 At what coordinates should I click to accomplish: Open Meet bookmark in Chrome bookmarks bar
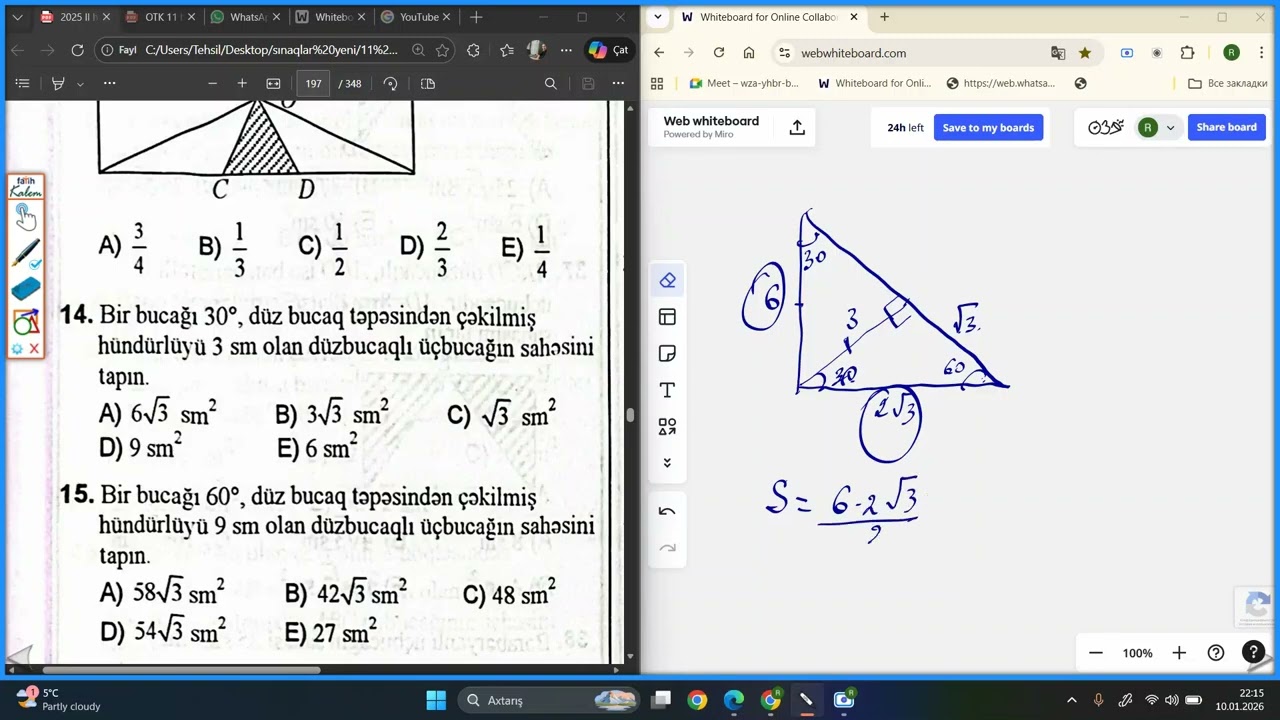(744, 83)
